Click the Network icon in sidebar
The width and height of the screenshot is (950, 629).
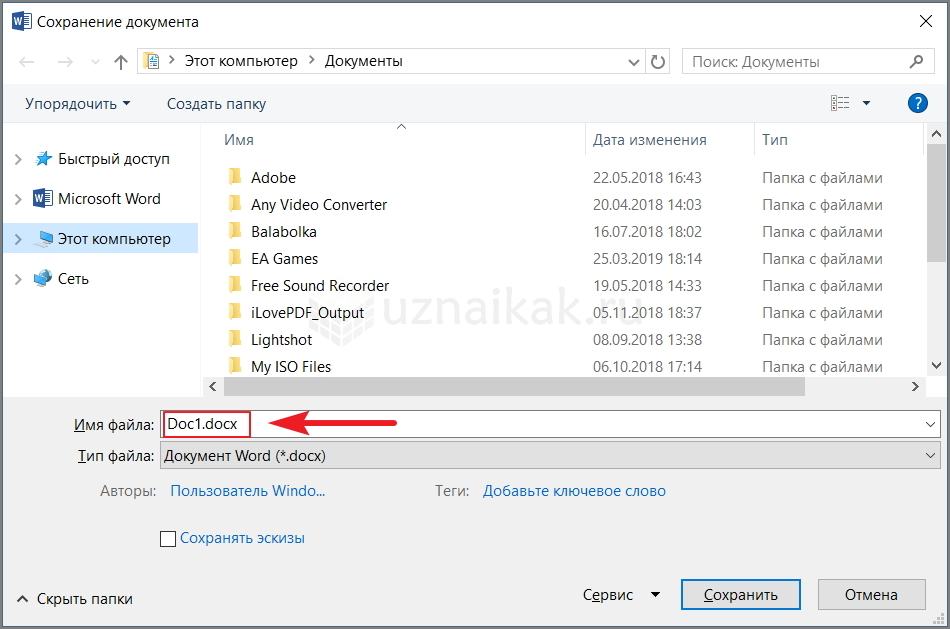click(x=43, y=279)
